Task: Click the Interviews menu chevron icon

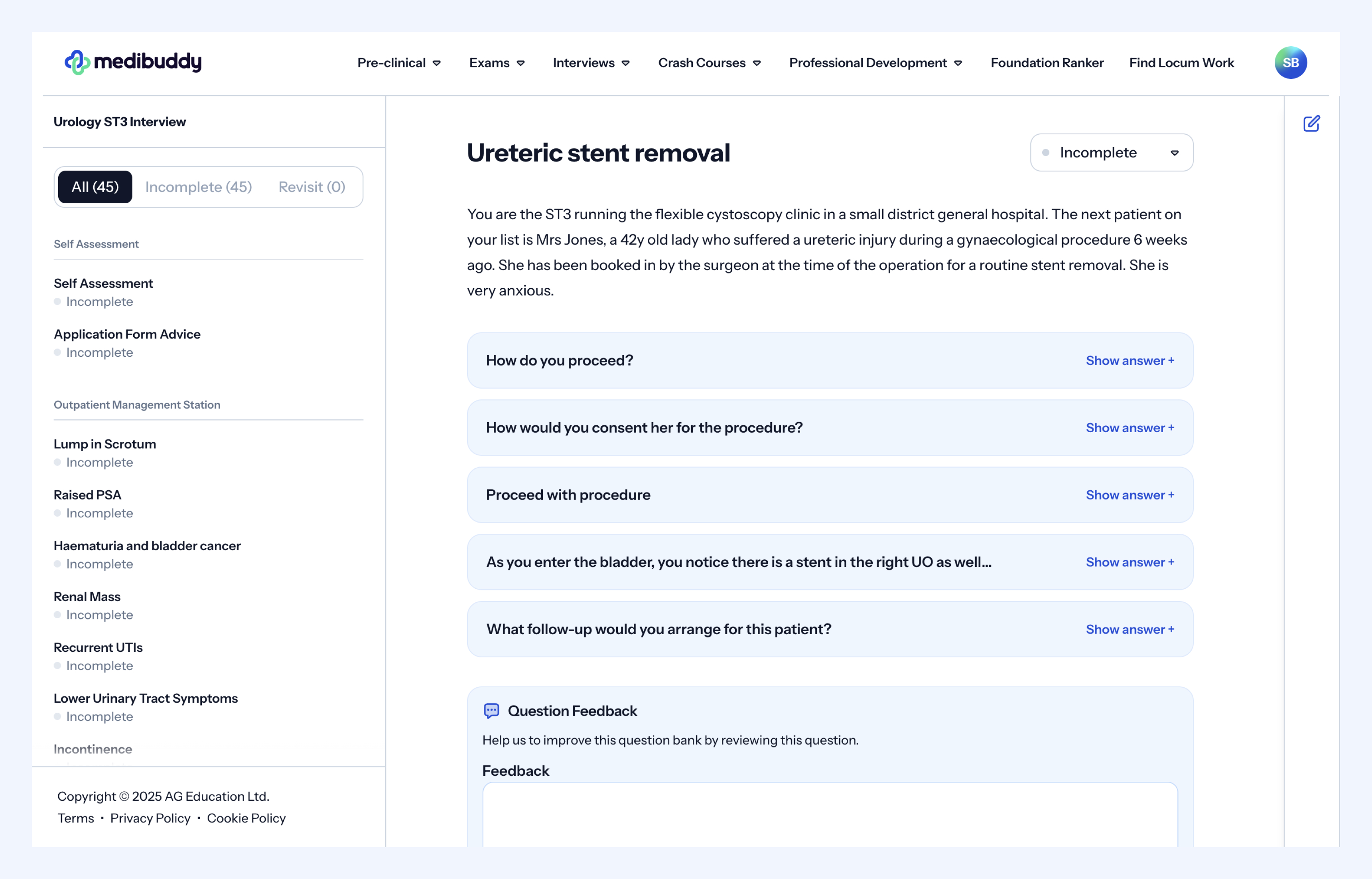Action: (626, 63)
